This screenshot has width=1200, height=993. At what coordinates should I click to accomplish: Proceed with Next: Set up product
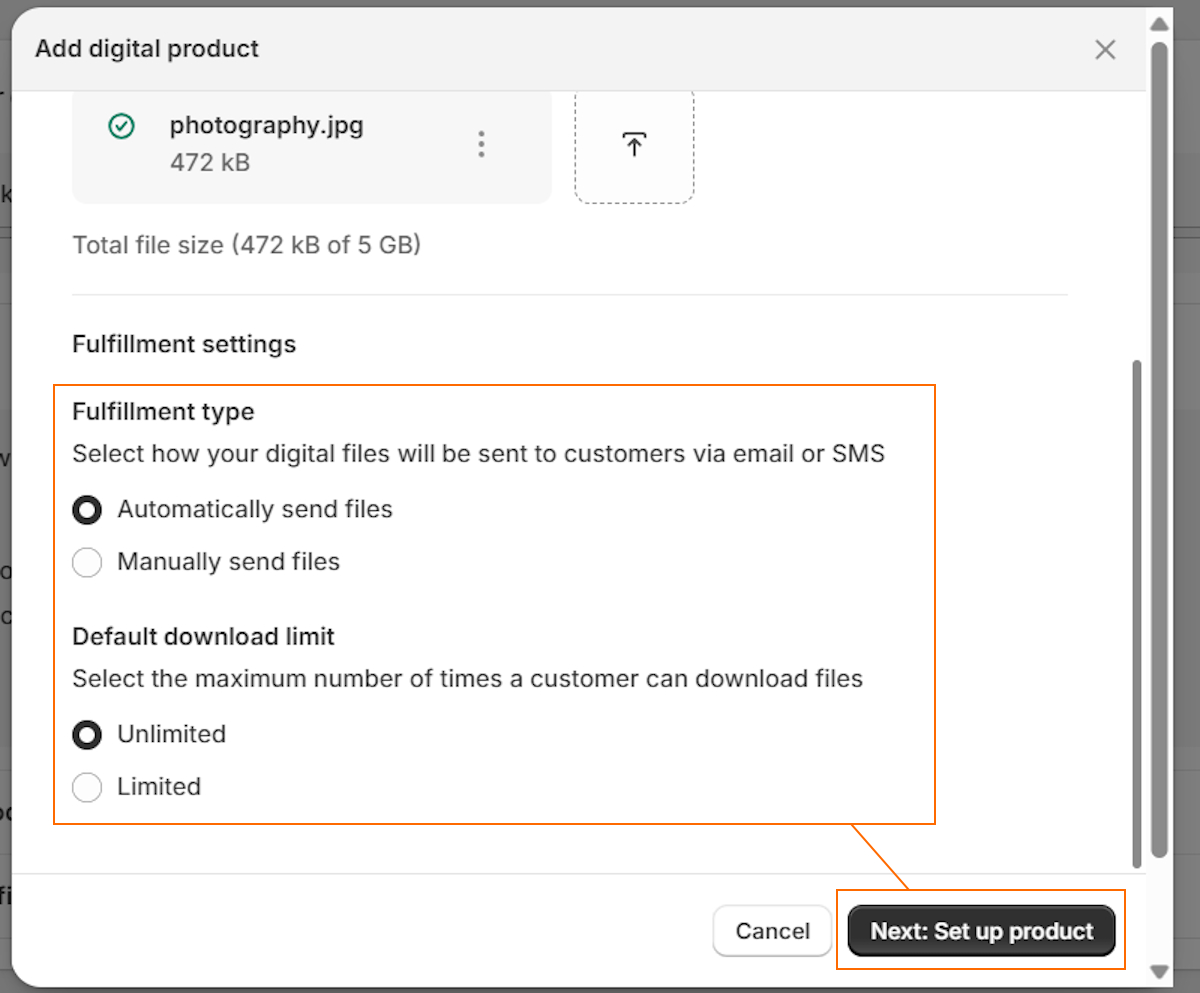click(x=981, y=930)
